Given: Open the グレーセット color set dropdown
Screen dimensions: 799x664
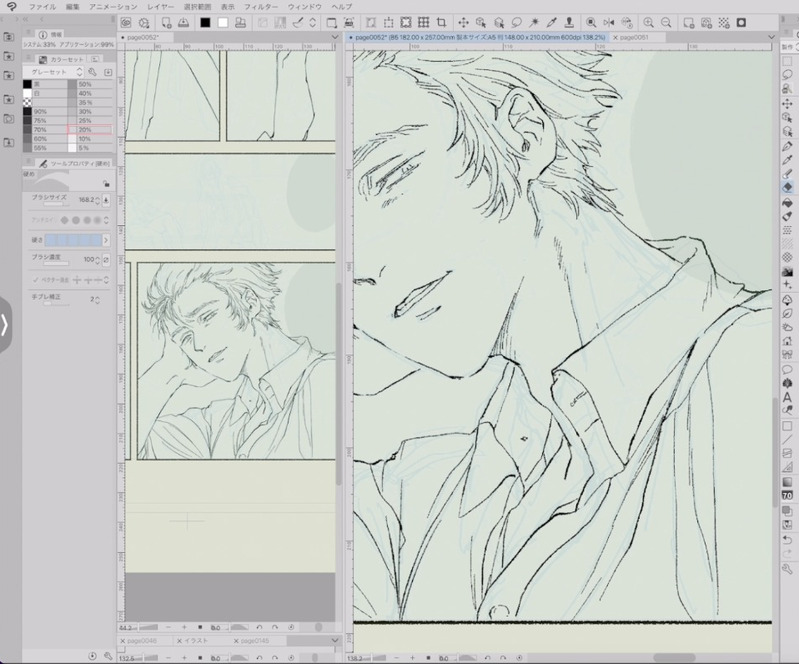Looking at the screenshot, I should 53,72.
